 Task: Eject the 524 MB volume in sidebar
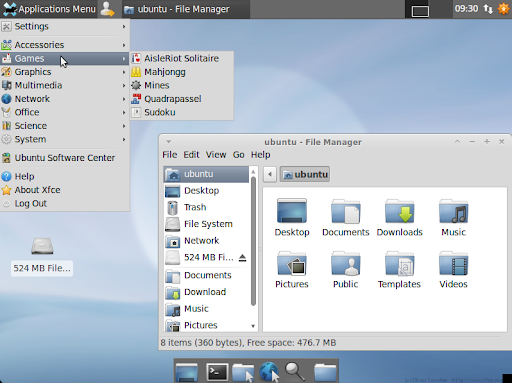click(x=242, y=258)
